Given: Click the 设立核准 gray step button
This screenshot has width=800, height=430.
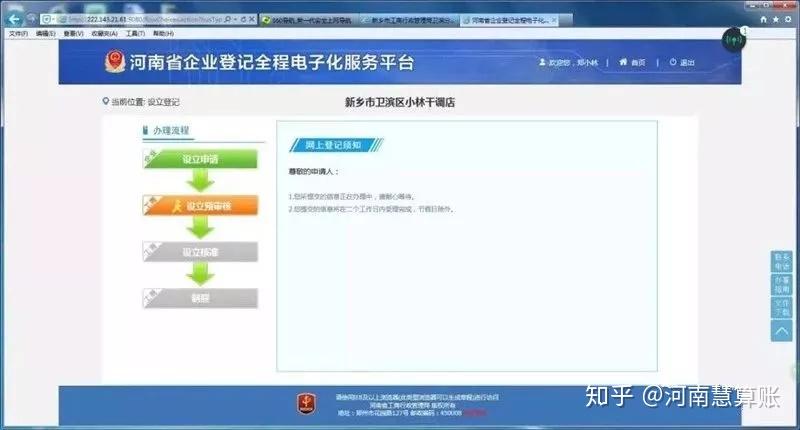Looking at the screenshot, I should pos(200,252).
